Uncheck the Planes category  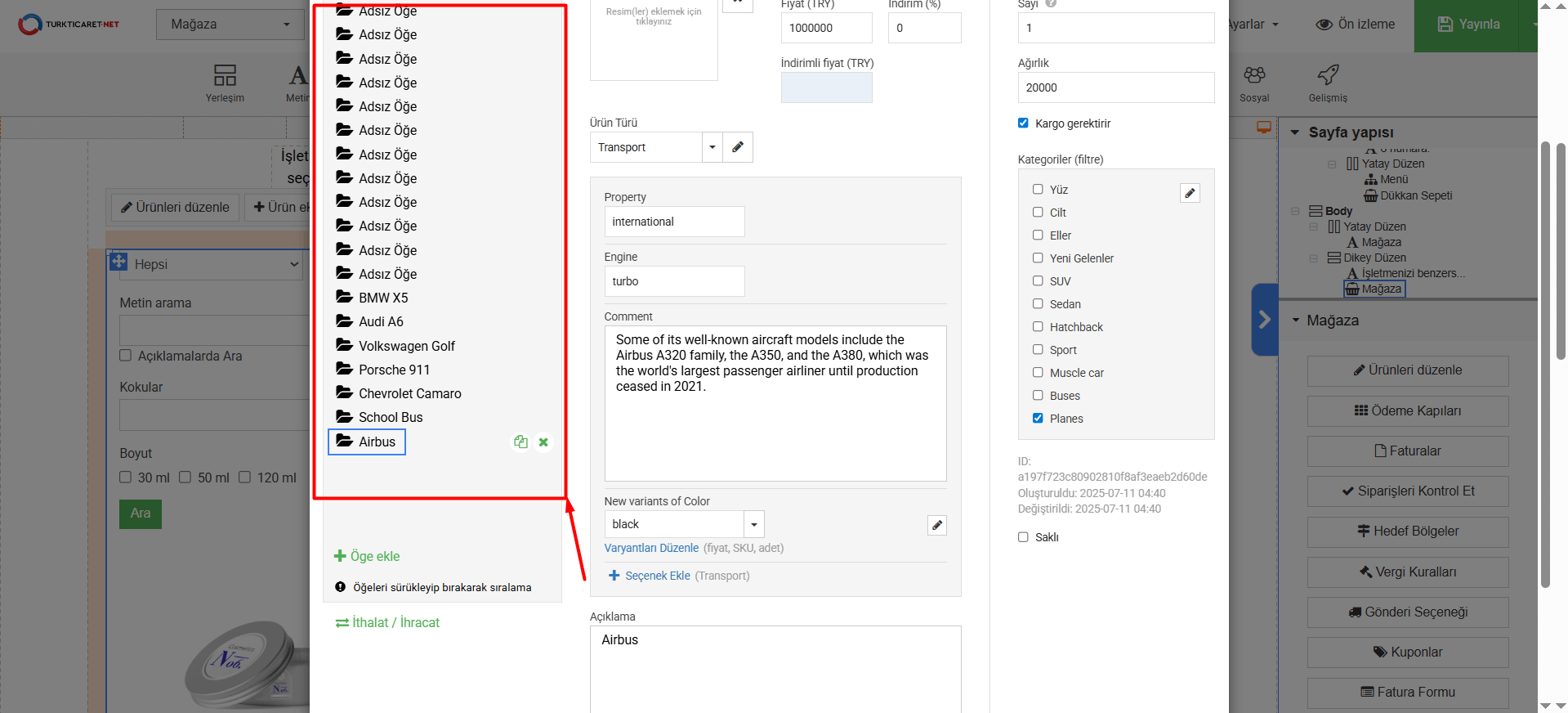1038,418
